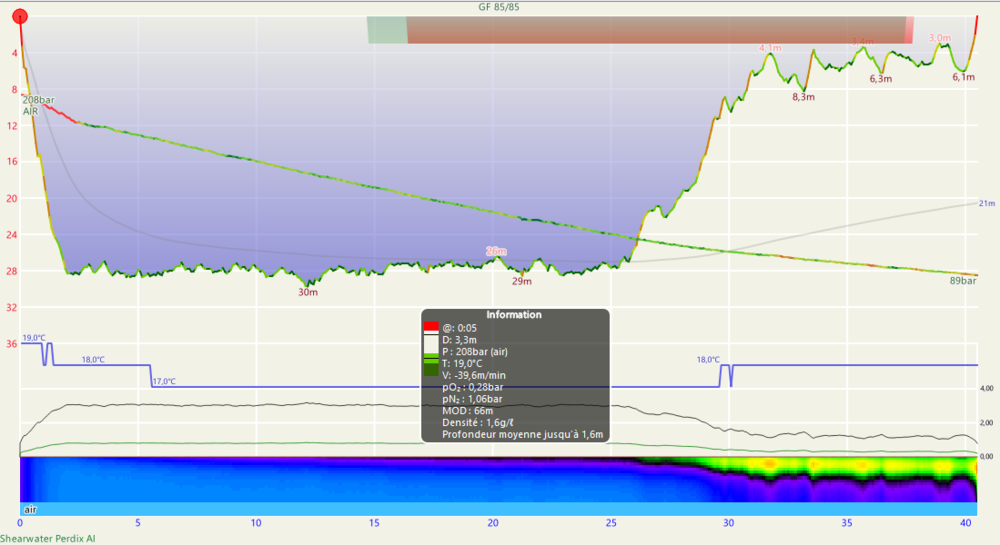Click the 2,00 partial pressure scale label
This screenshot has width=1000, height=545.
[986, 423]
